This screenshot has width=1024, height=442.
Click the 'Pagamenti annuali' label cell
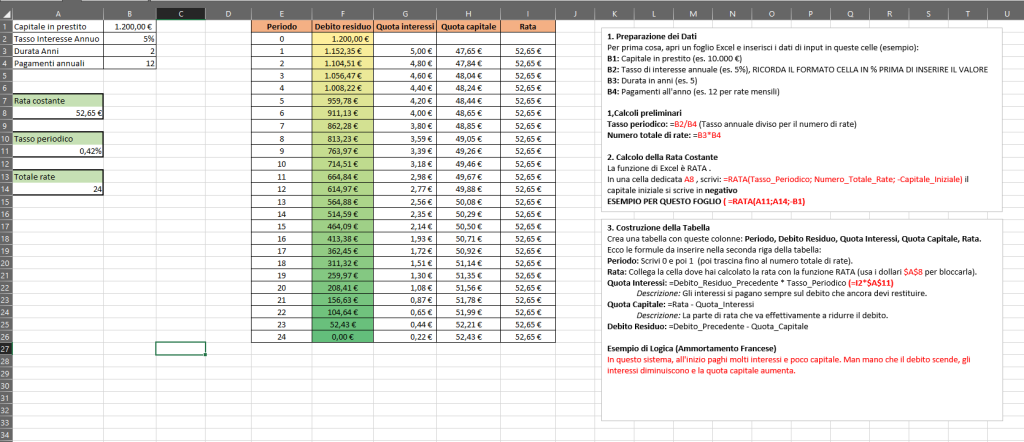click(52, 62)
